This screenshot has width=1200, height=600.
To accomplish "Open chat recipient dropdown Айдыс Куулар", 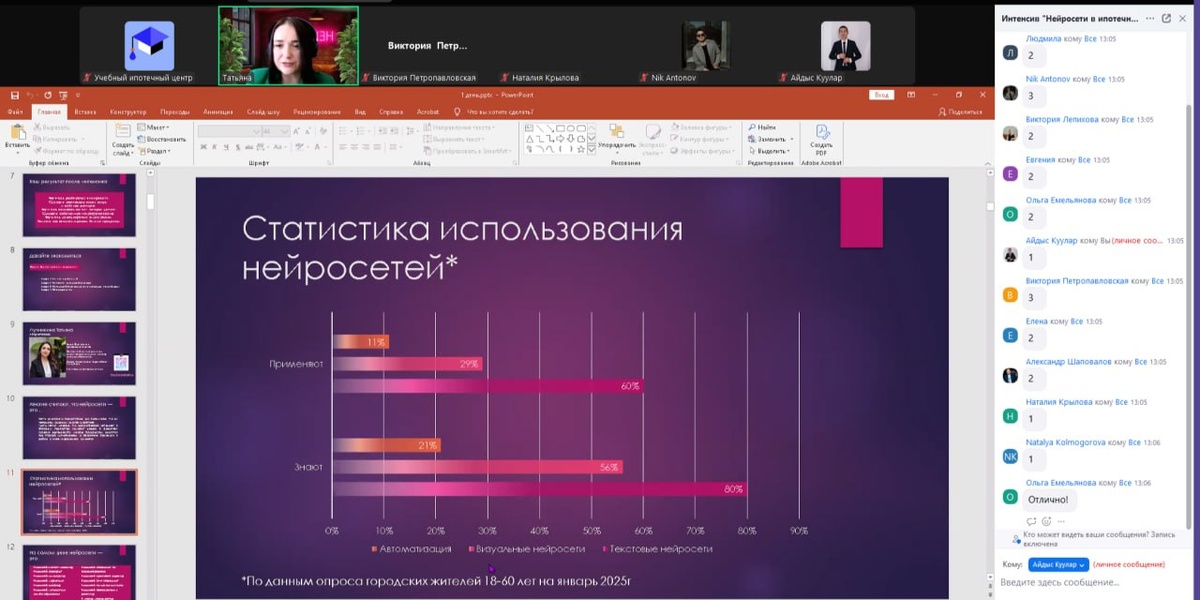I will 1058,565.
